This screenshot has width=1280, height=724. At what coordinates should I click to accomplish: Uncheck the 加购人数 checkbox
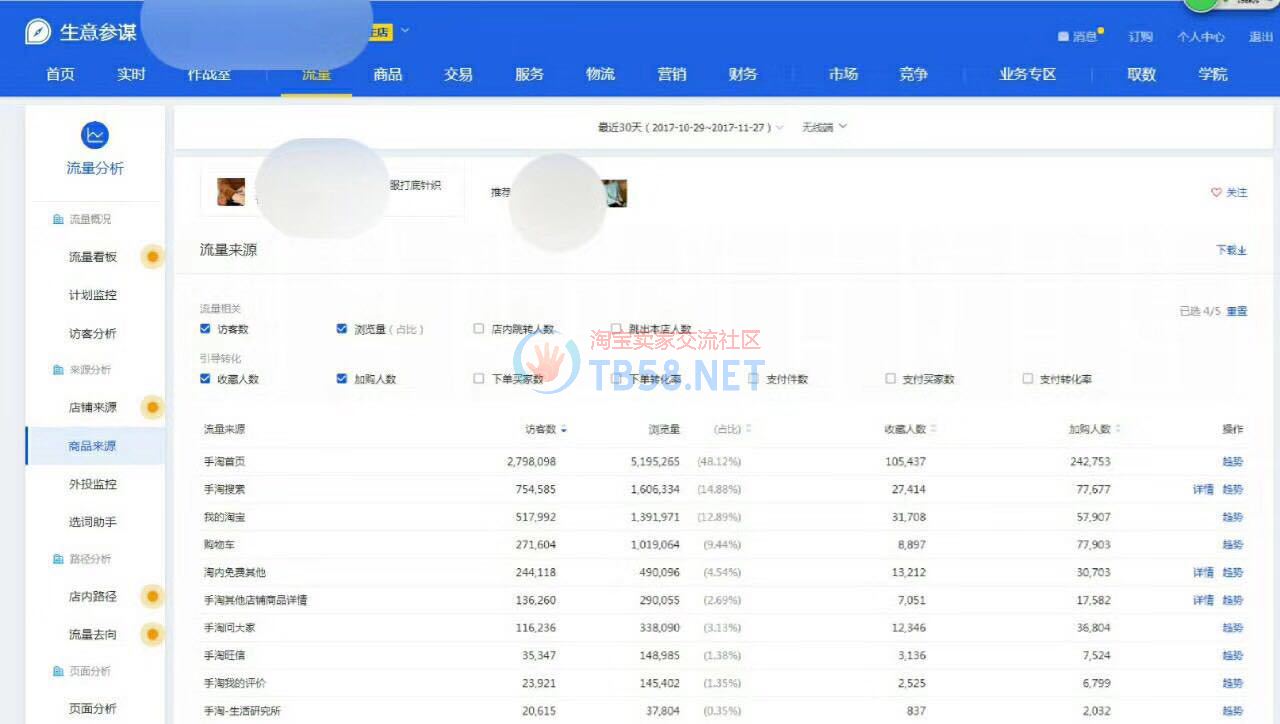[341, 378]
